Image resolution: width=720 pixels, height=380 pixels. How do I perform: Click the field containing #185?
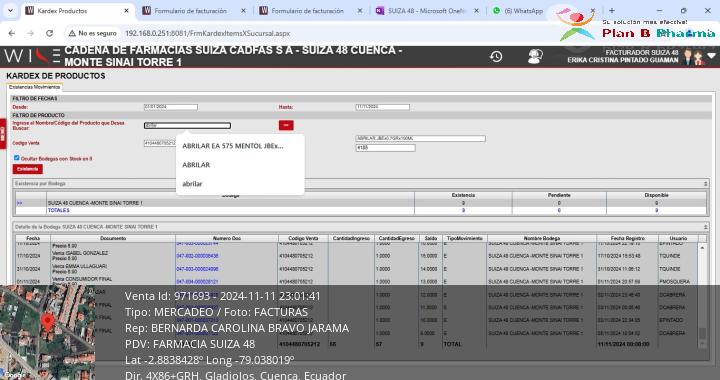[x=385, y=148]
